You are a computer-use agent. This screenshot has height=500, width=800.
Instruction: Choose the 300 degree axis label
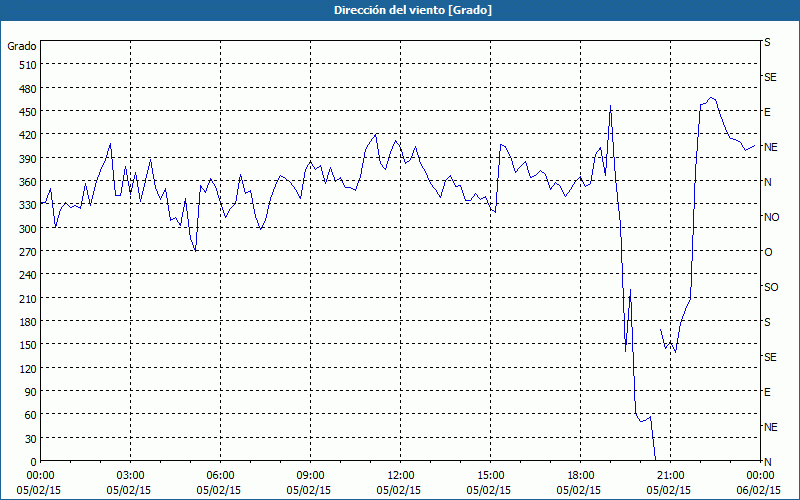(29, 229)
